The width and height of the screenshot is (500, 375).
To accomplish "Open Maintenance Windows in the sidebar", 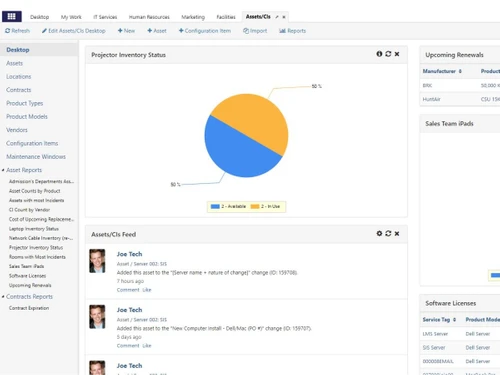I will point(36,157).
